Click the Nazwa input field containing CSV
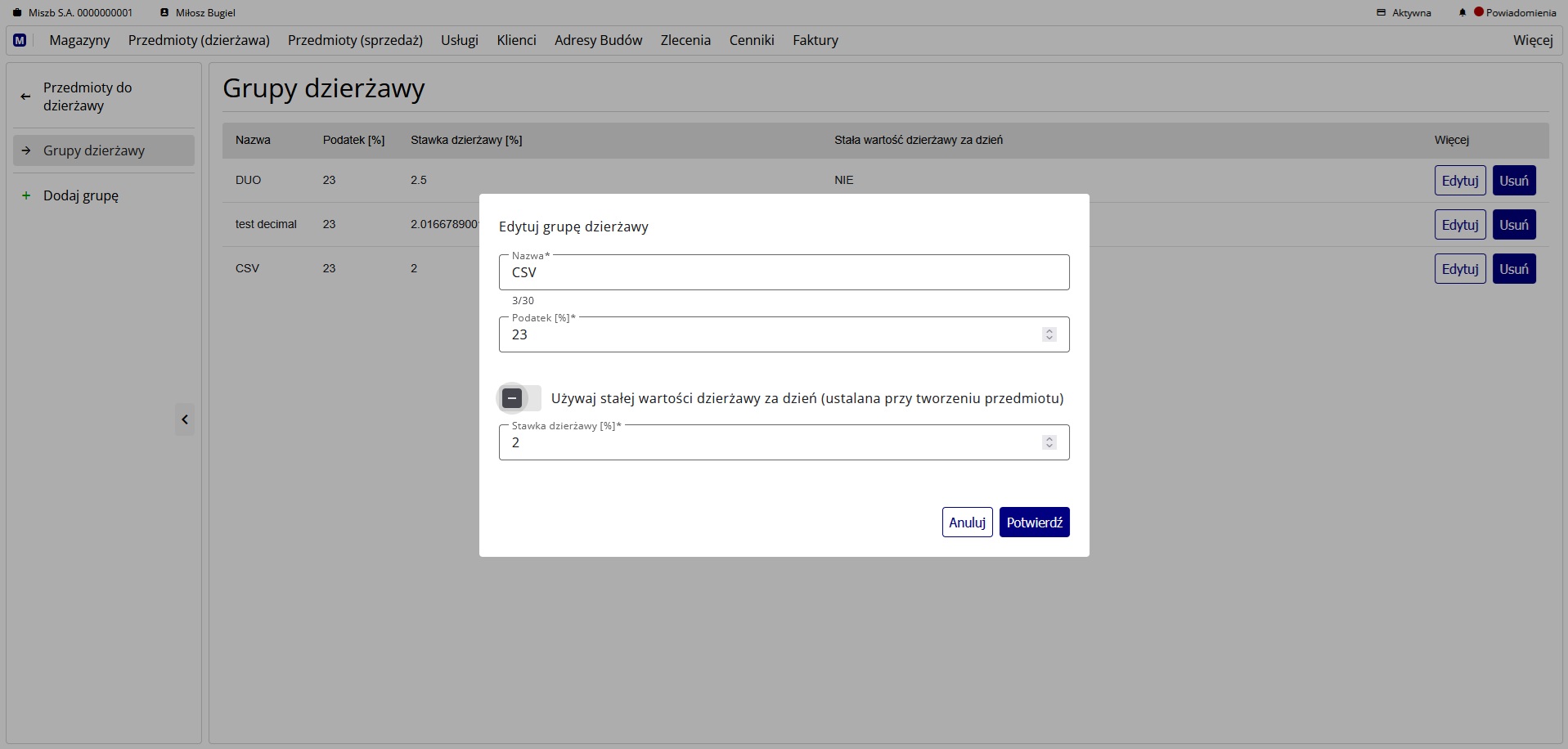Image resolution: width=1568 pixels, height=749 pixels. 783,272
